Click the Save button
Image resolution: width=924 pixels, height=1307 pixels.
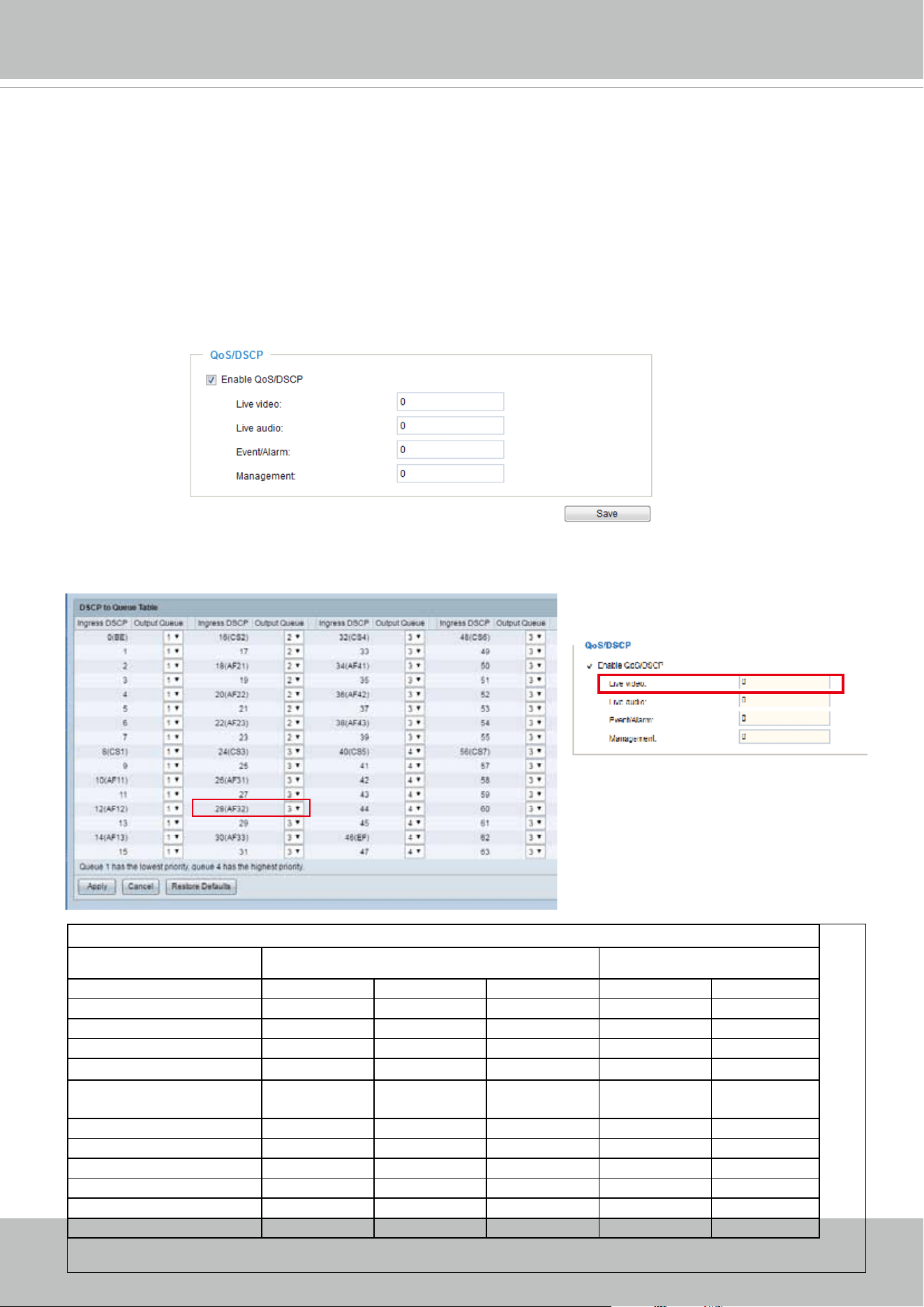coord(607,514)
